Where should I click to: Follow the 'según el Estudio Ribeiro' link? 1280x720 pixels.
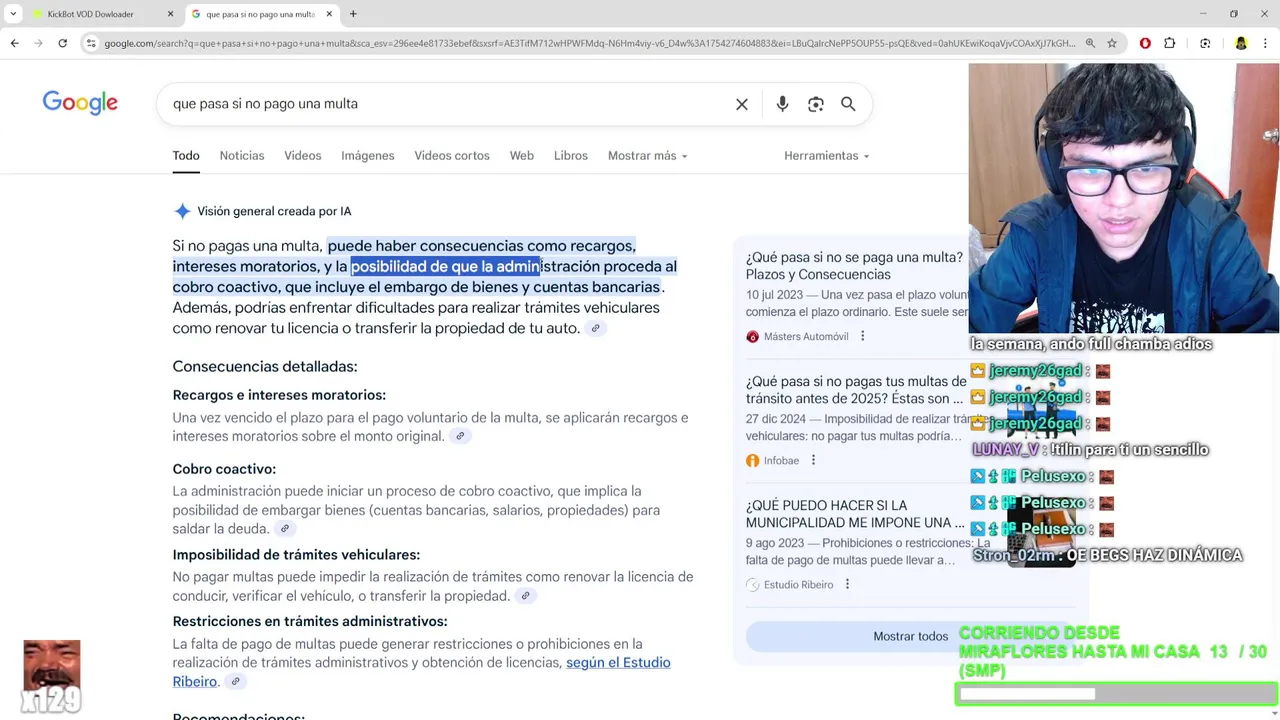[618, 663]
